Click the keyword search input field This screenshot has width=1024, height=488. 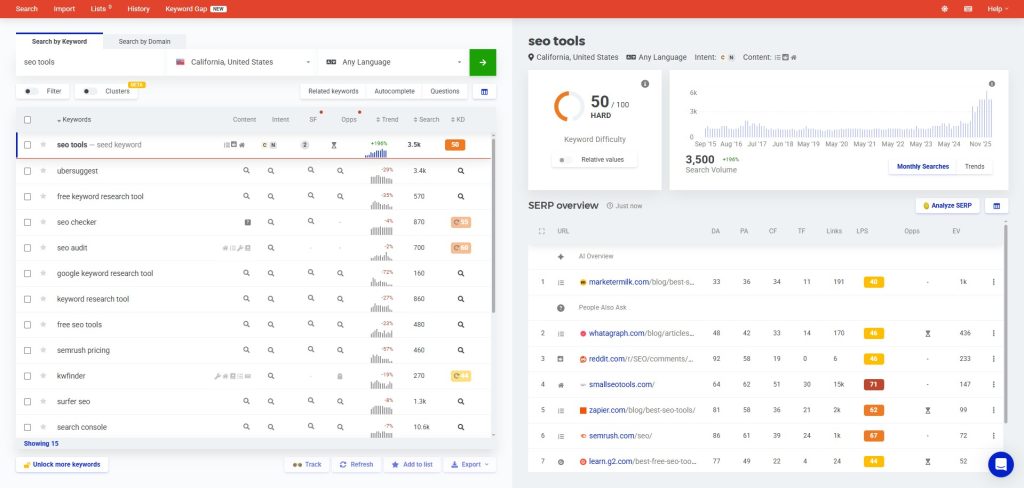click(x=91, y=62)
